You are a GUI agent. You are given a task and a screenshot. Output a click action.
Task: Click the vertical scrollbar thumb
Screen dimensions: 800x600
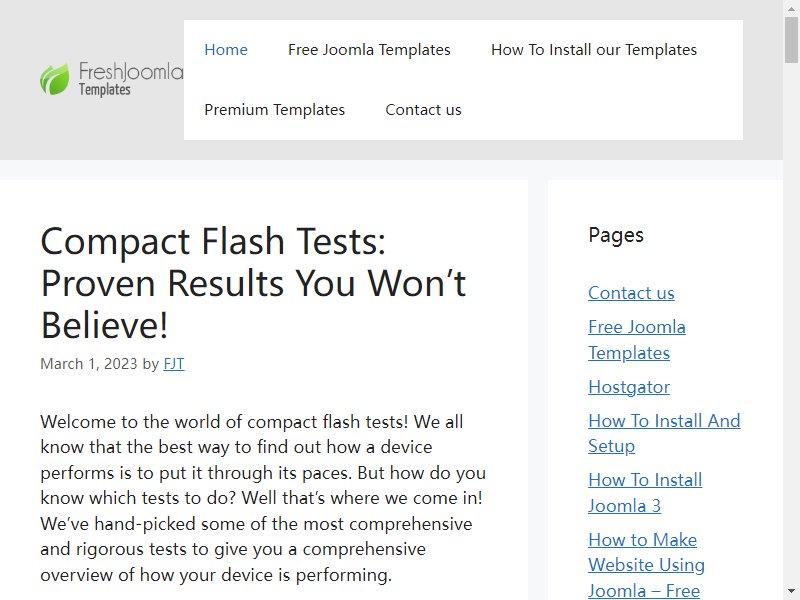click(x=791, y=40)
